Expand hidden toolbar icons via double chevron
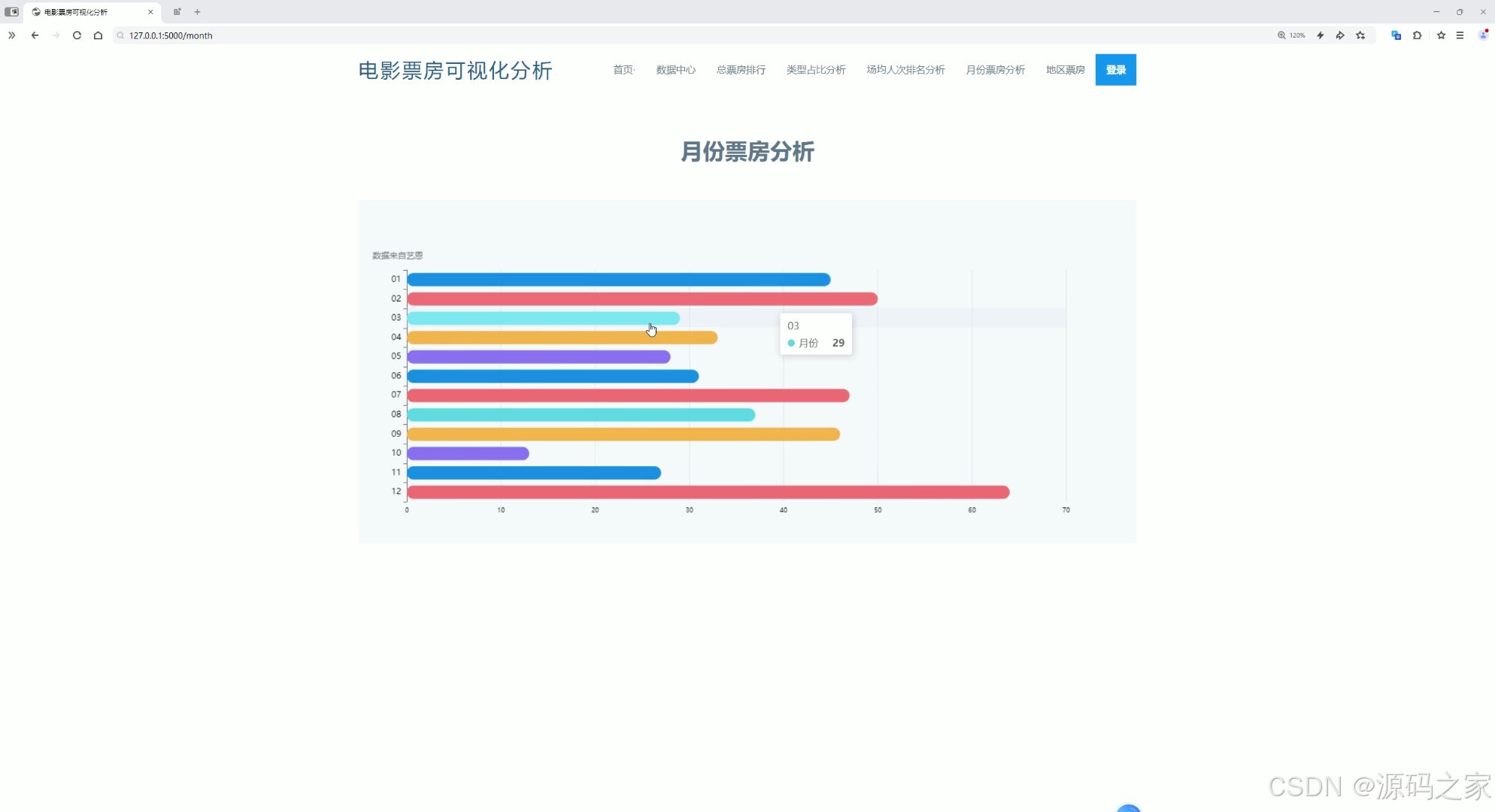 click(11, 35)
